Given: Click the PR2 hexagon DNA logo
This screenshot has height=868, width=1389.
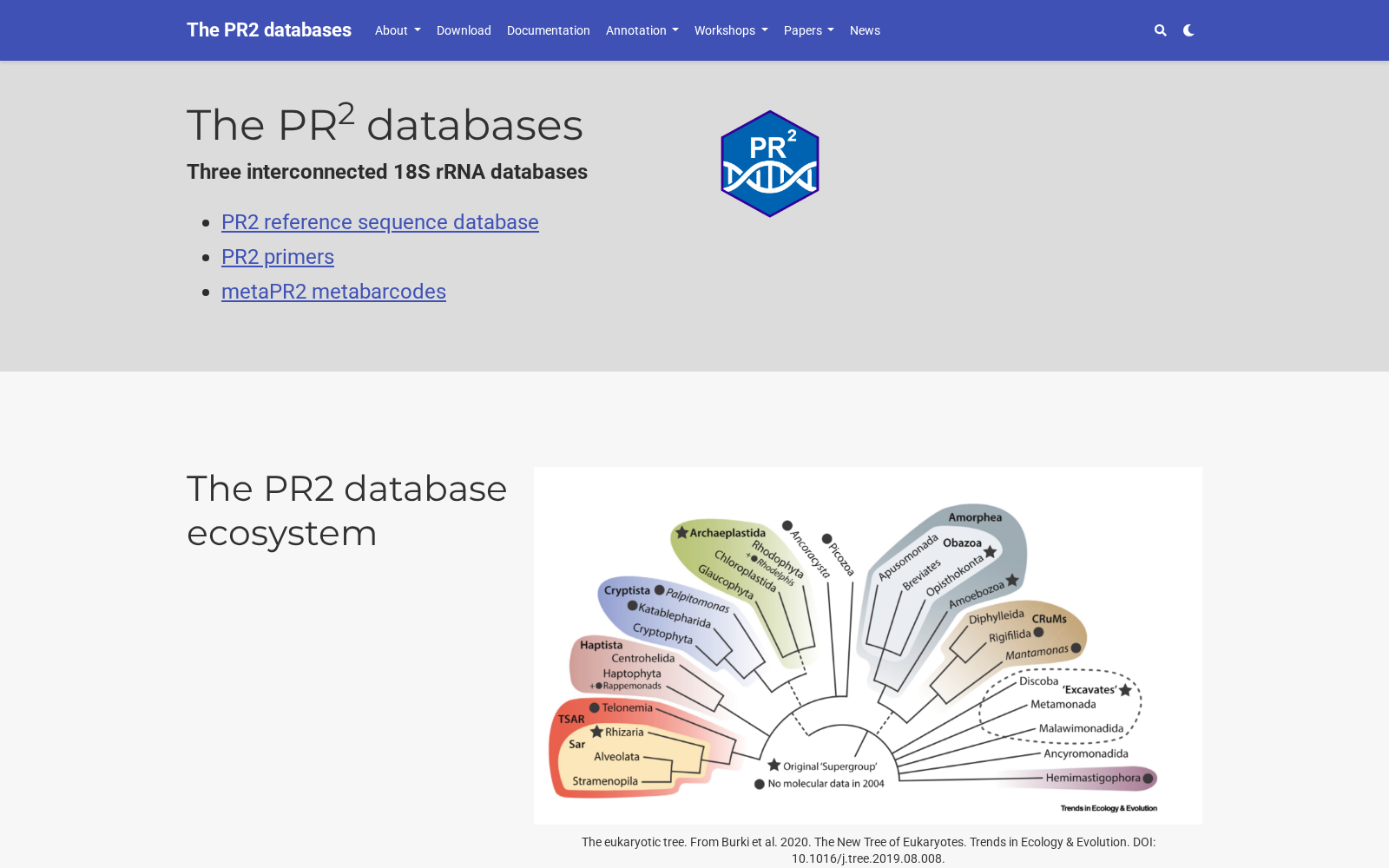Looking at the screenshot, I should [x=770, y=164].
